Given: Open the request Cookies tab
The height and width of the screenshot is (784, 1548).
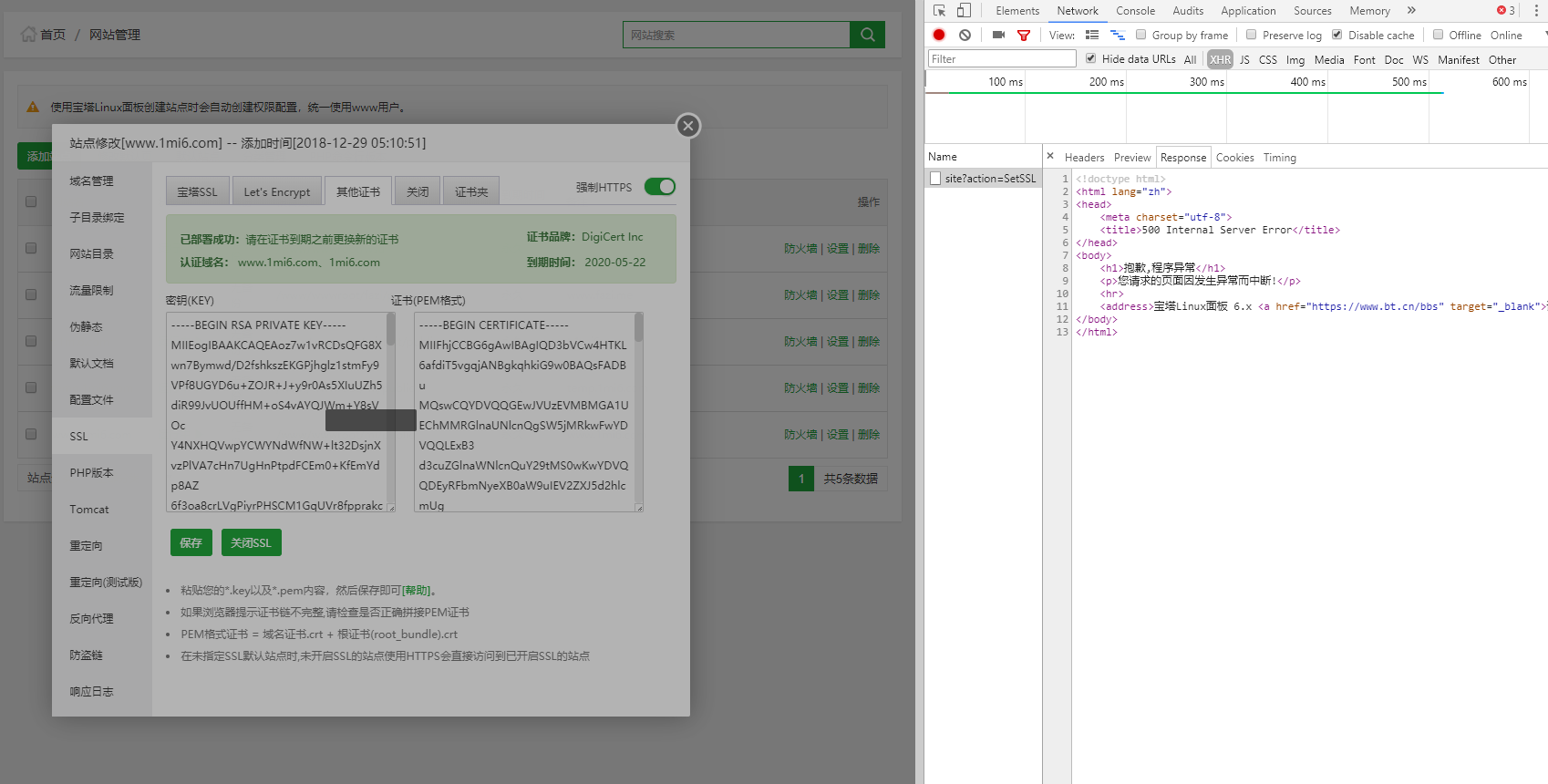Looking at the screenshot, I should 1234,158.
